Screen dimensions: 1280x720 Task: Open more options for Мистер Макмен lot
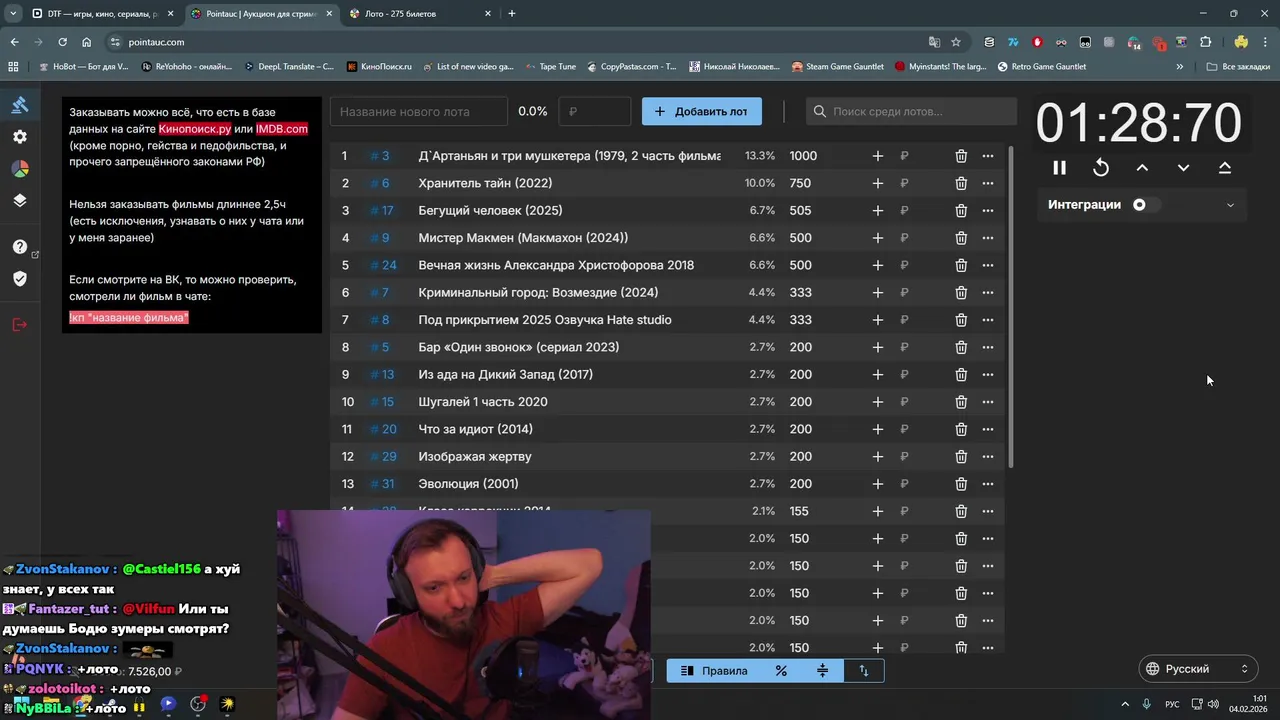pos(988,238)
